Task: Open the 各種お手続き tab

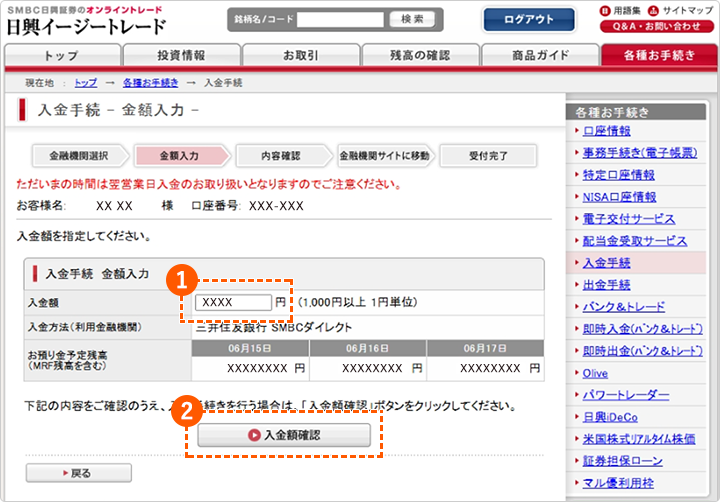Action: 659,56
